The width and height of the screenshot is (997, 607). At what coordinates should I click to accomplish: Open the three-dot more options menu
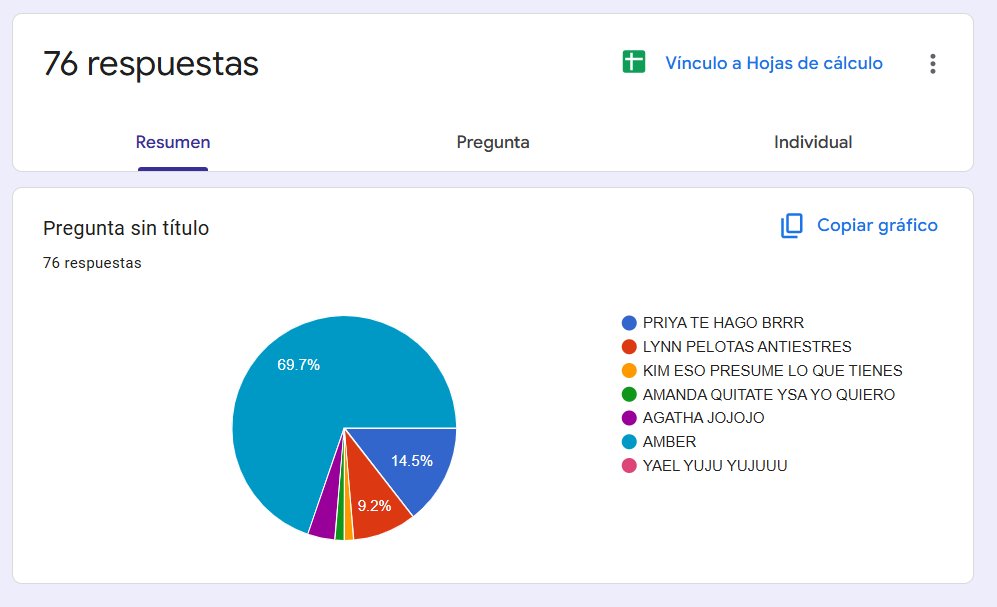tap(932, 64)
